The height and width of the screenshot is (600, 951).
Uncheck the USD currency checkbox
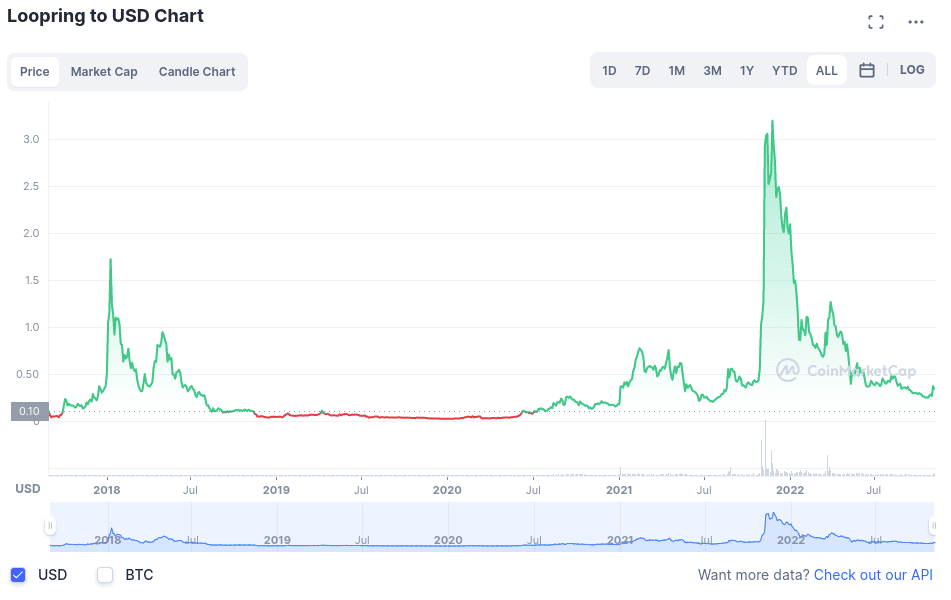tap(18, 575)
